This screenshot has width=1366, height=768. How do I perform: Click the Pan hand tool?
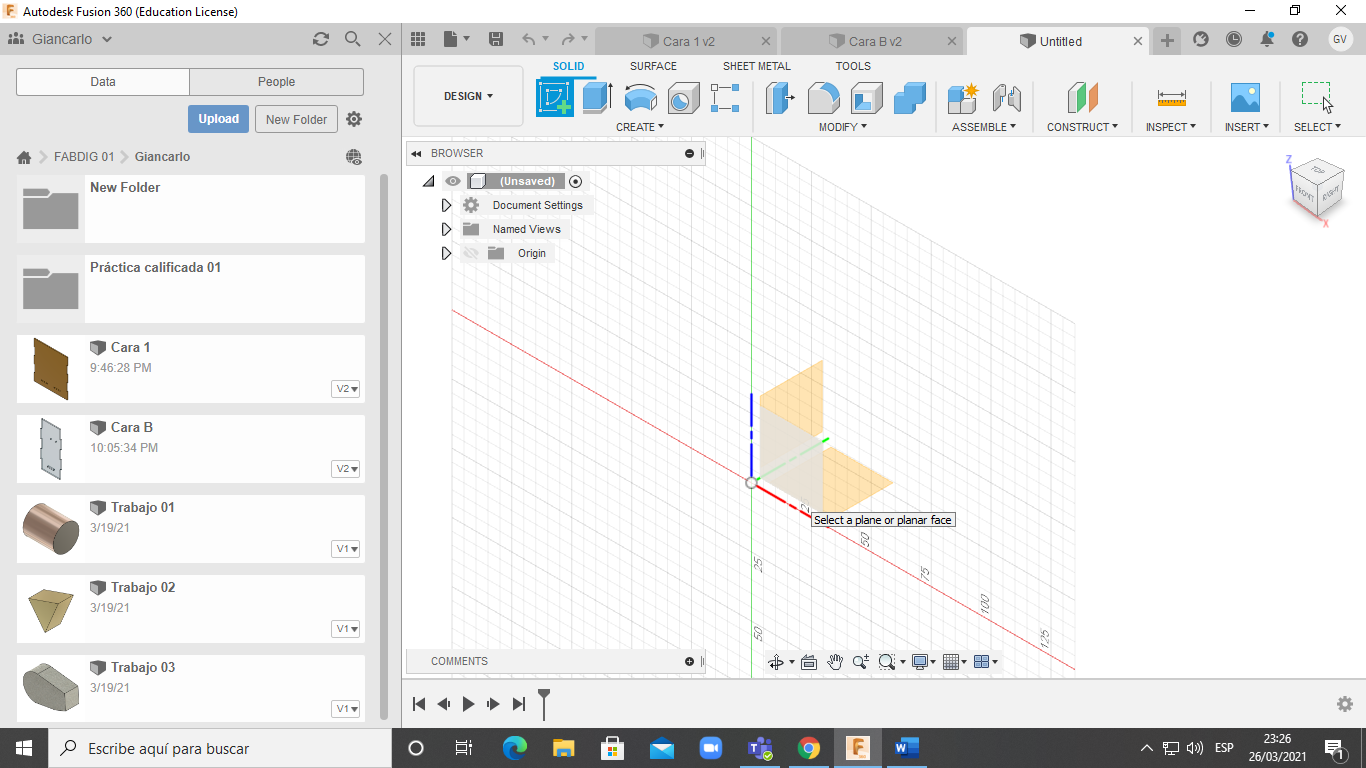click(x=835, y=662)
